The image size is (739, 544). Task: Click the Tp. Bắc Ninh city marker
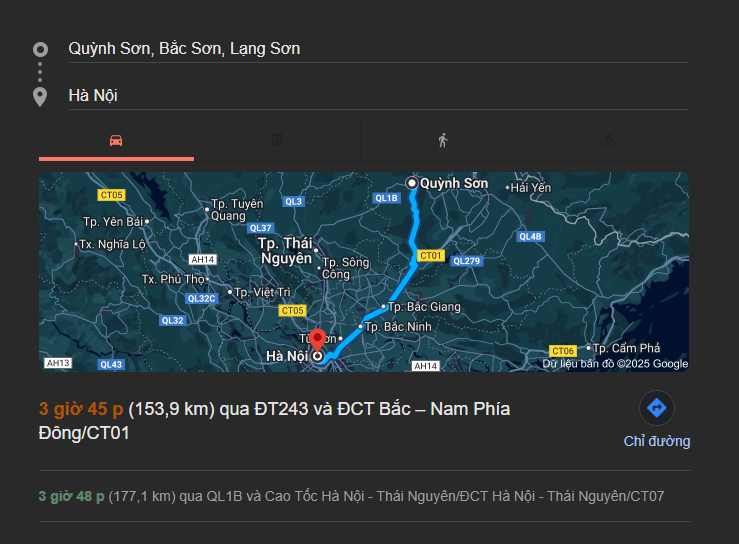coord(361,327)
